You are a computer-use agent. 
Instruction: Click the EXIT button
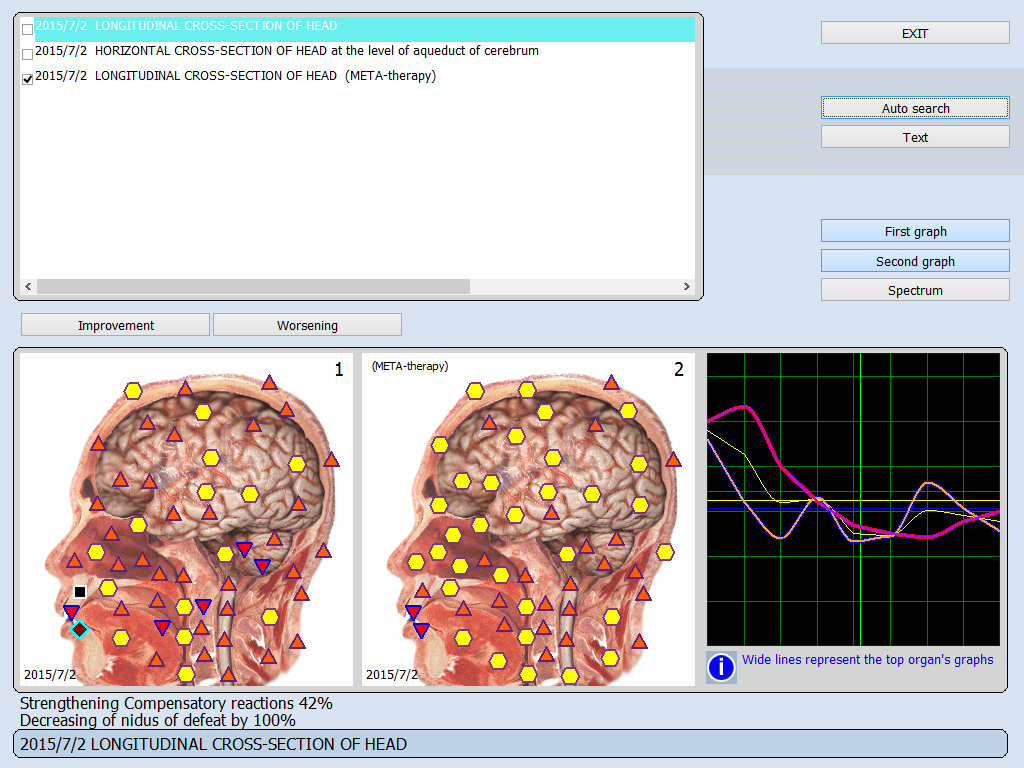point(915,33)
